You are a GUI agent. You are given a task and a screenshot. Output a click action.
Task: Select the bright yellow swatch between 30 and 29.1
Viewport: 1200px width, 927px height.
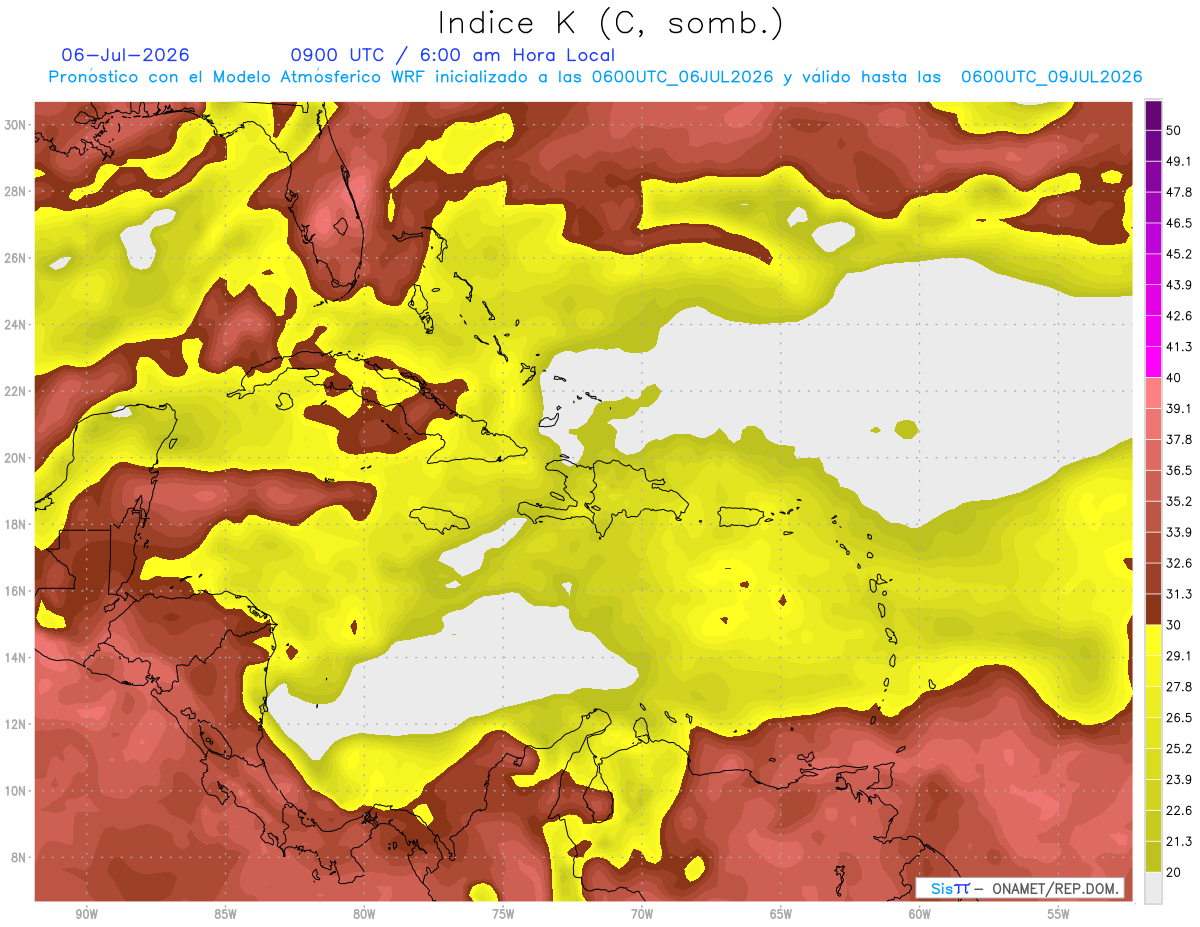pyautogui.click(x=1153, y=641)
